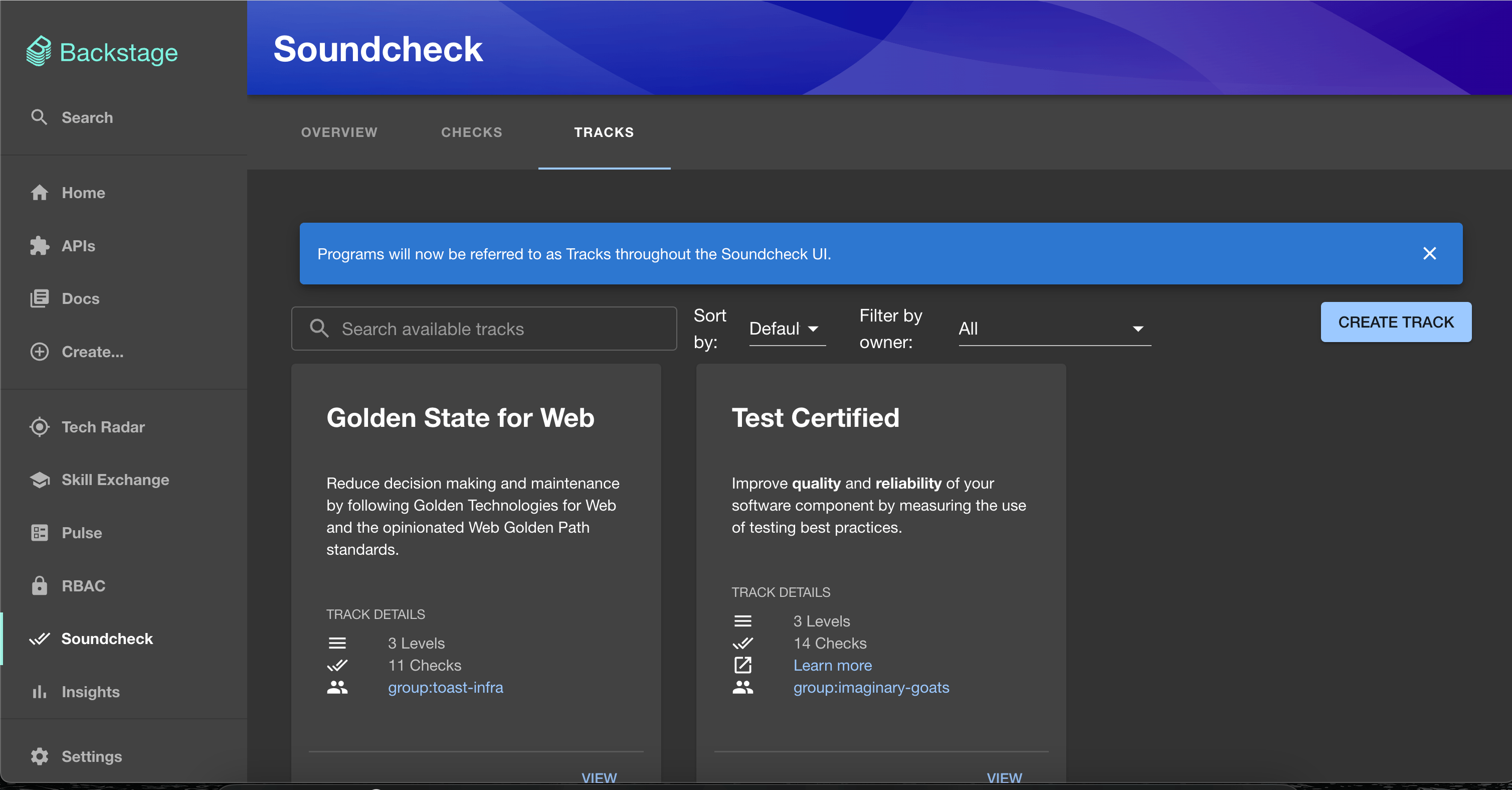Click the Skill Exchange label in the sidebar
The width and height of the screenshot is (1512, 790).
(x=115, y=480)
